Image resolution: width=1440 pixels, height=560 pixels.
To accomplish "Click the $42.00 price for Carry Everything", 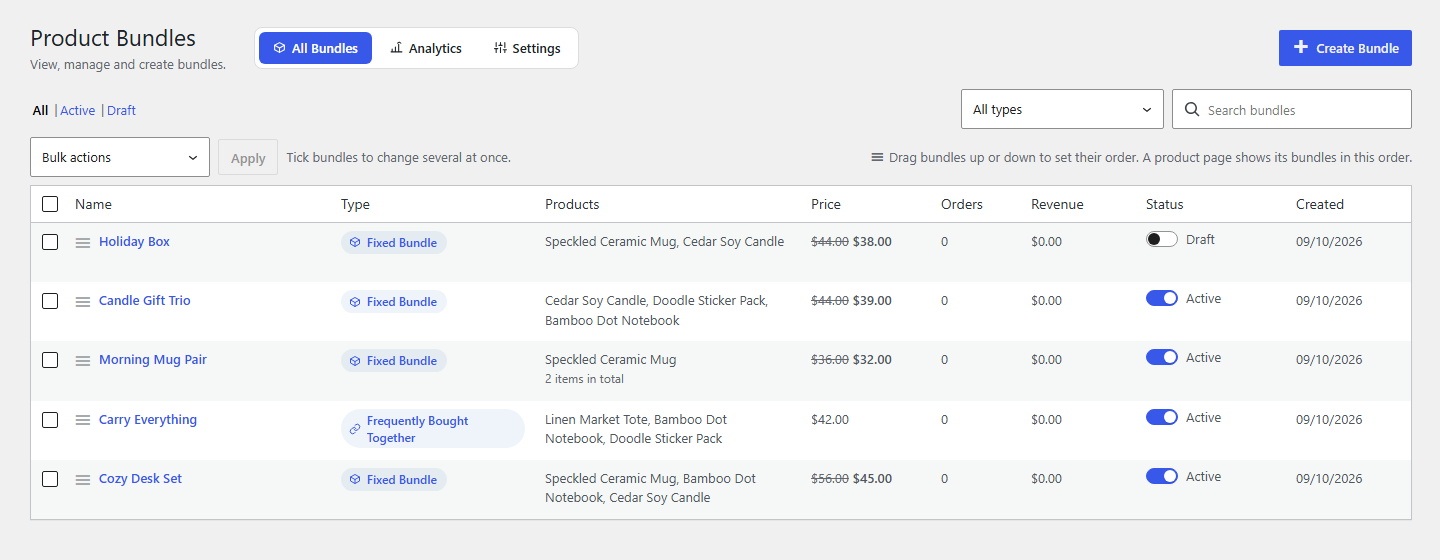I will pyautogui.click(x=830, y=420).
